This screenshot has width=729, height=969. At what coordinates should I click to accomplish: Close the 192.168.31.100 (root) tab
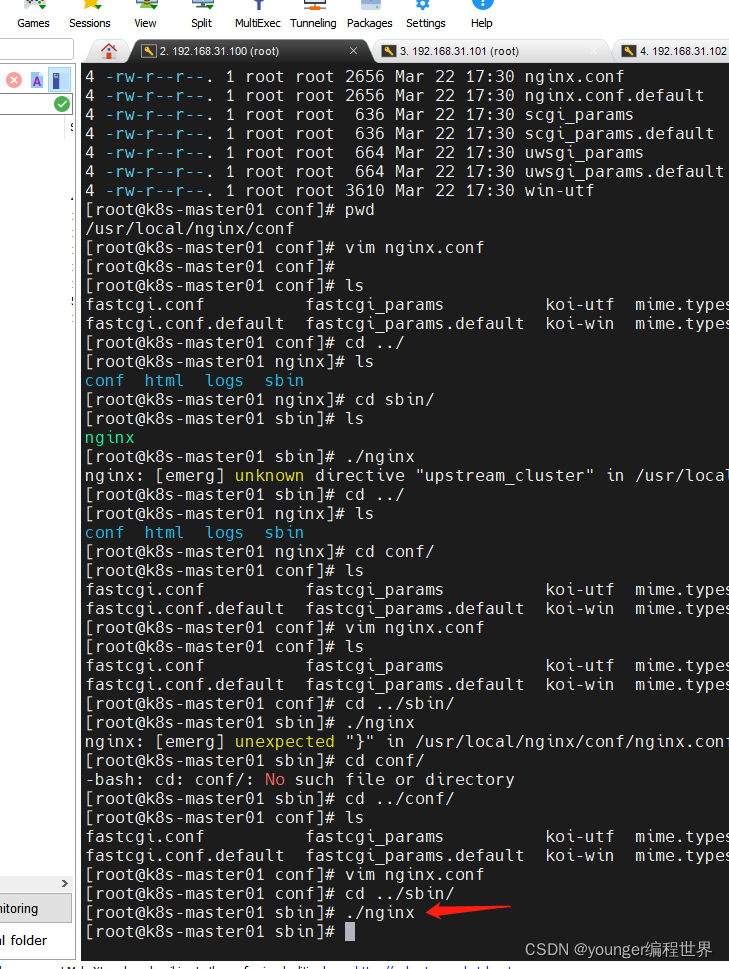353,51
